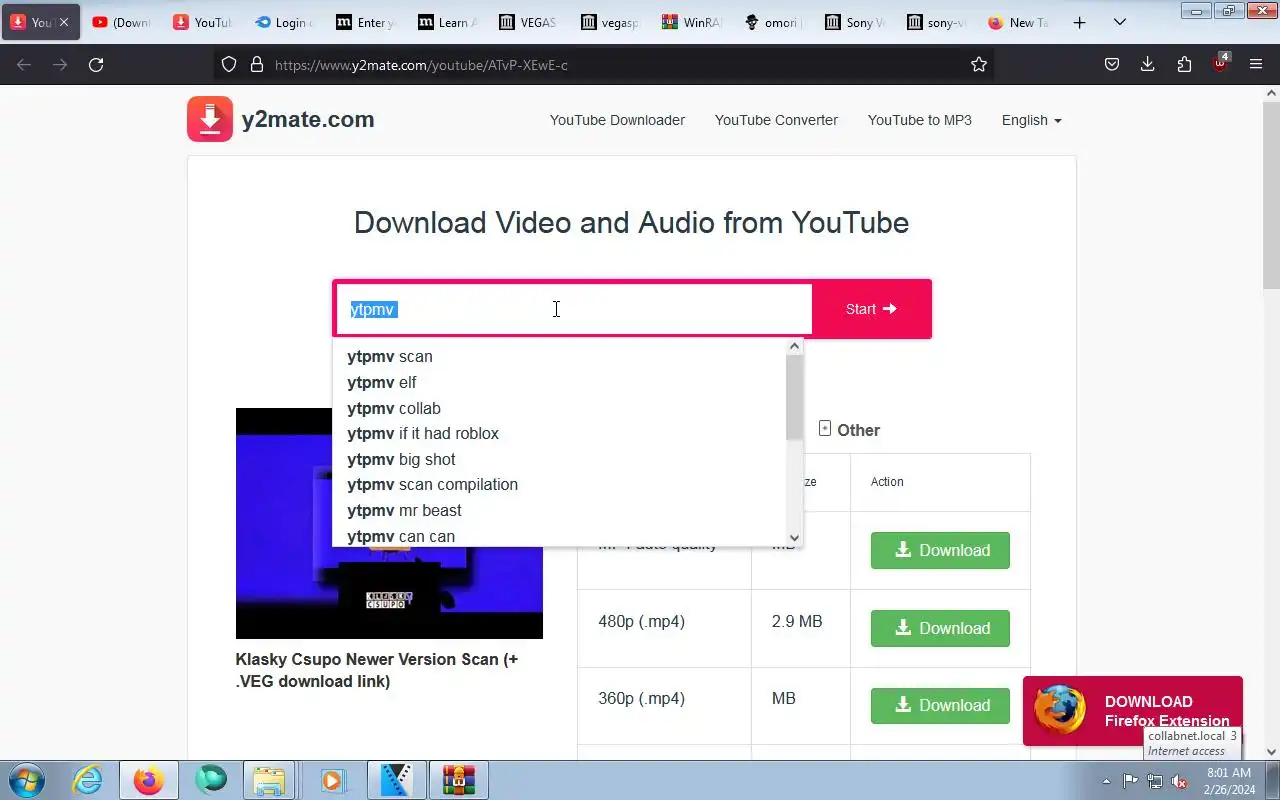1280x800 pixels.
Task: Click the network tray icon
Action: pyautogui.click(x=1154, y=781)
